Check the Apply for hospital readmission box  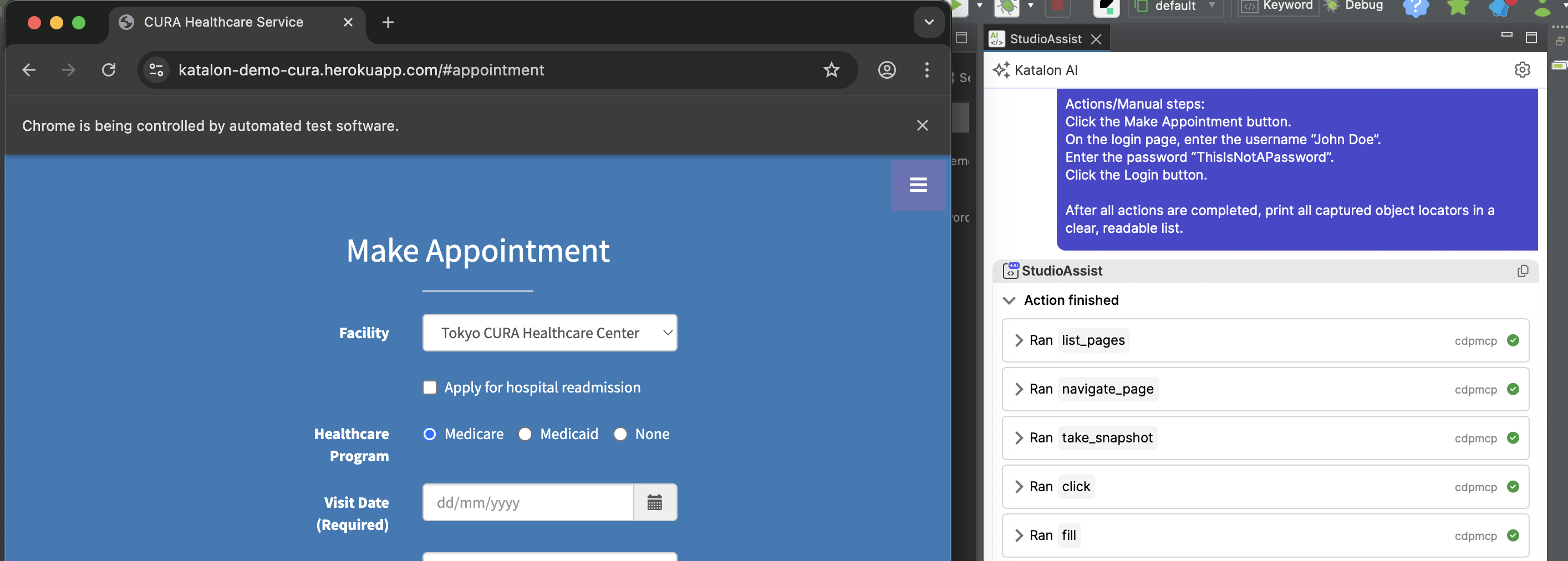point(430,387)
